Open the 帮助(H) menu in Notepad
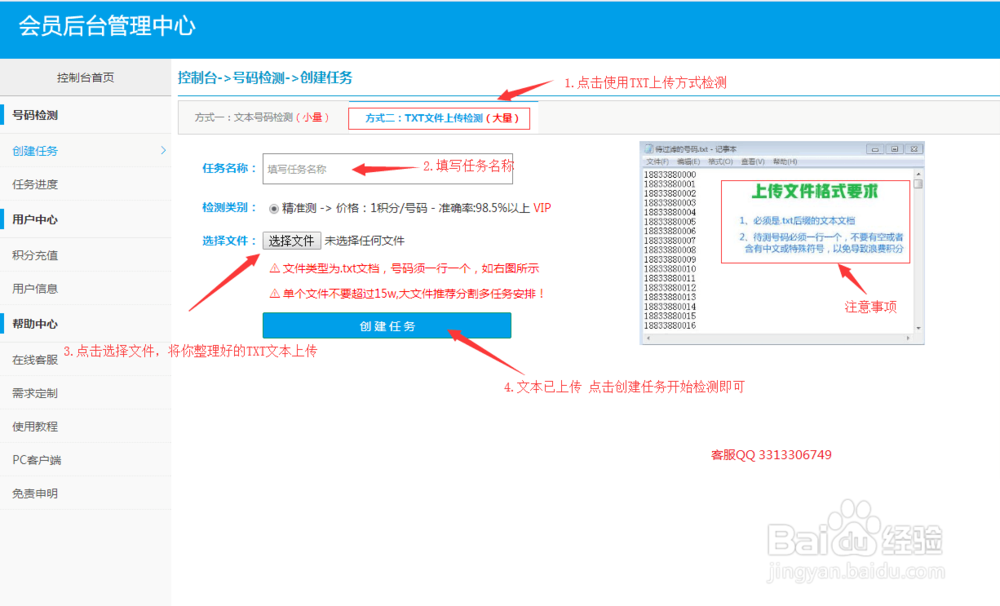Viewport: 1000px width, 606px height. click(x=784, y=161)
